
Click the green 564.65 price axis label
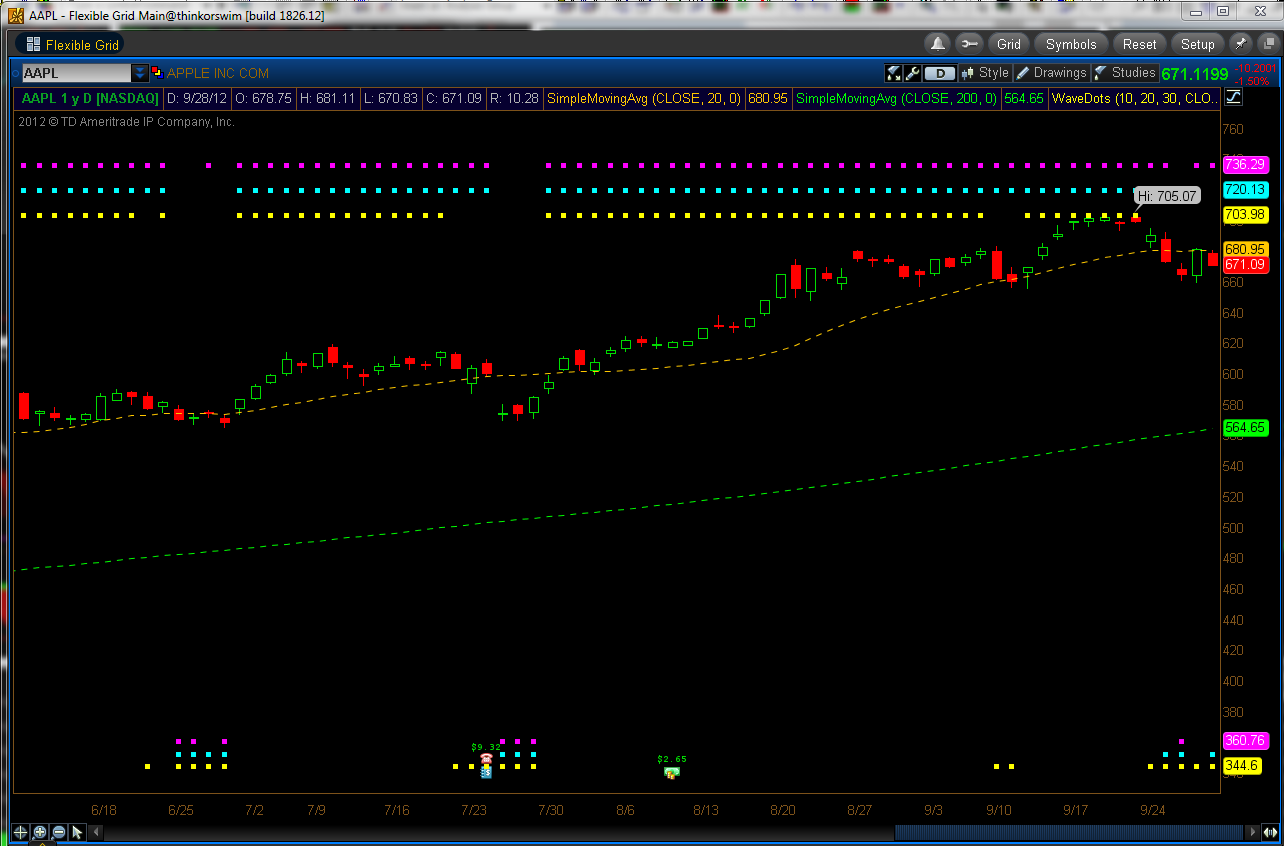[1245, 427]
